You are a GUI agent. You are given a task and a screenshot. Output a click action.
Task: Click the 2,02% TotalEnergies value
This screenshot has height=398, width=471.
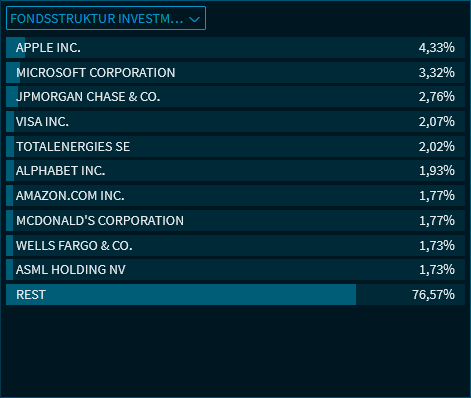click(437, 146)
